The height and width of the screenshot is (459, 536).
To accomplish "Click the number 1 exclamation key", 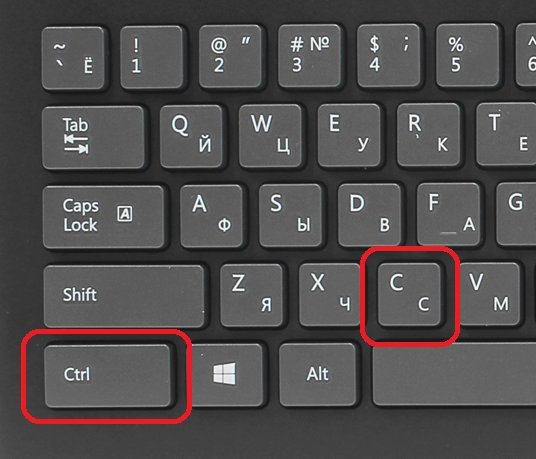I will (152, 57).
